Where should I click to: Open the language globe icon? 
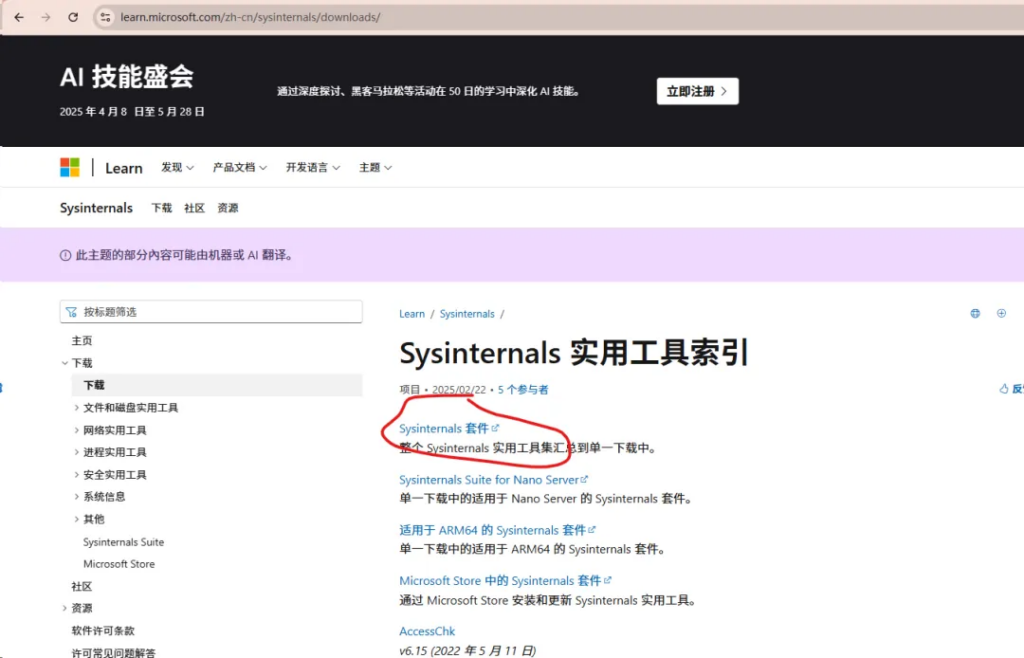click(x=975, y=313)
